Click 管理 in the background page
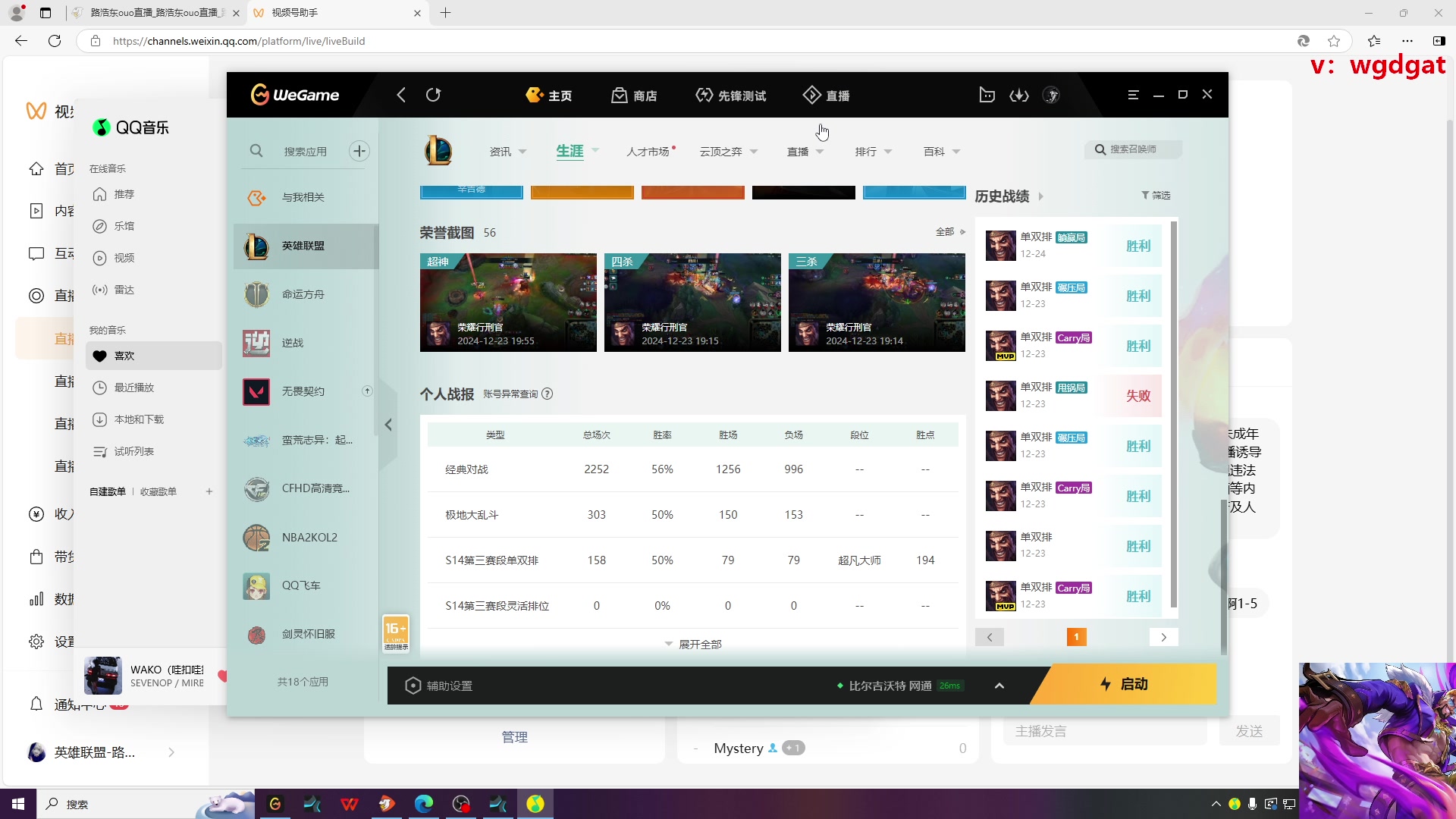The width and height of the screenshot is (1456, 819). coord(515,737)
